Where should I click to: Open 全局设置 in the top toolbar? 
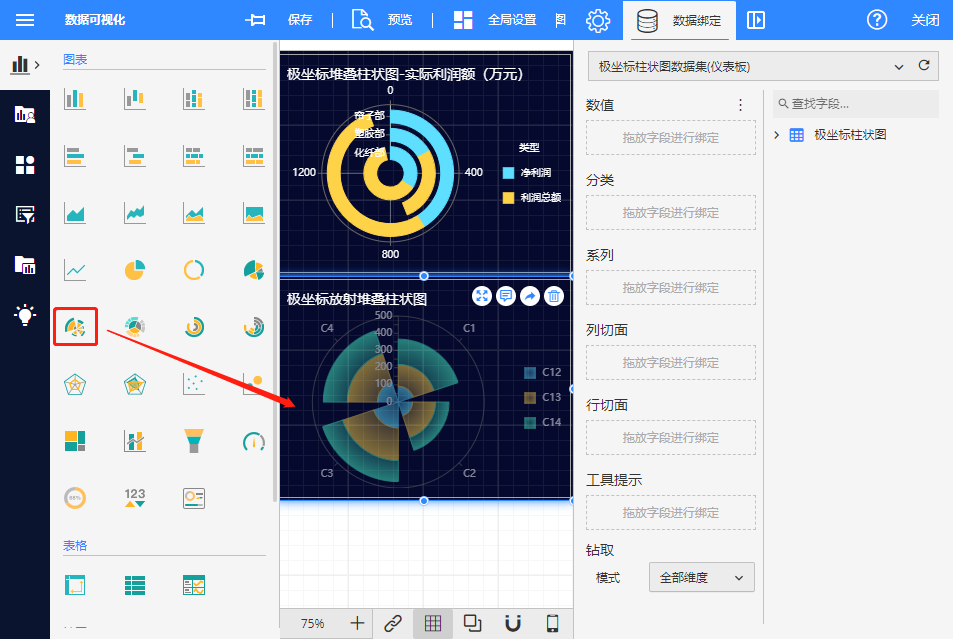point(495,20)
